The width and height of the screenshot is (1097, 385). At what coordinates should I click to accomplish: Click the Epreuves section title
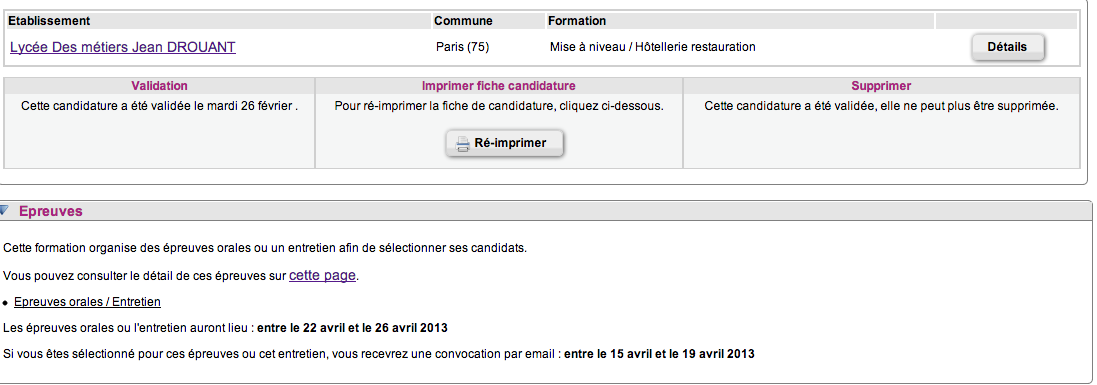(50, 211)
